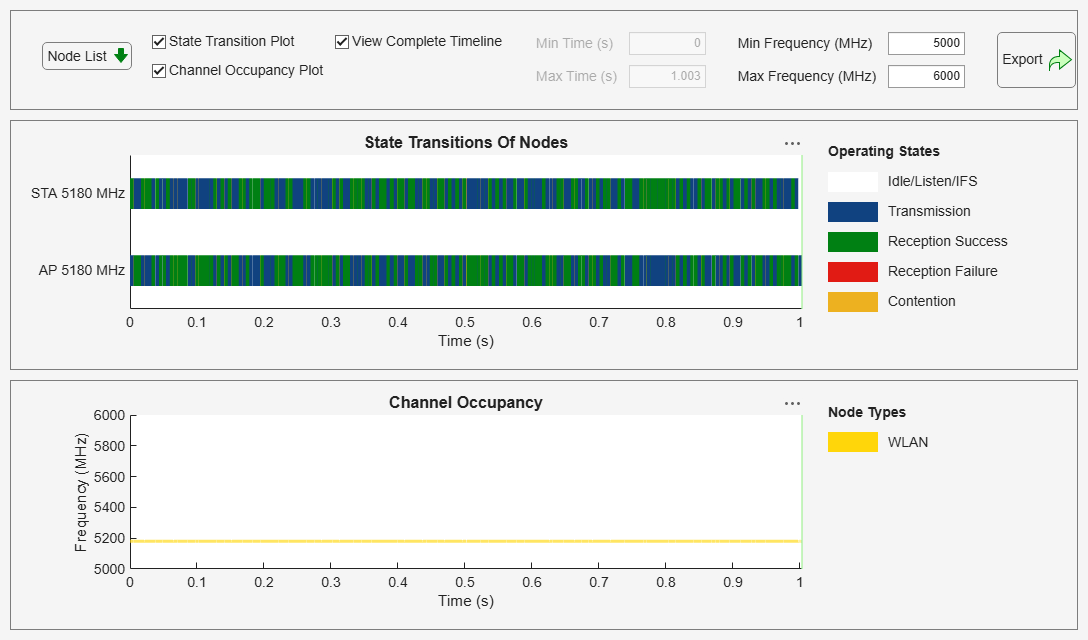Click the State Transitions Of Nodes title
The image size is (1088, 640).
tap(466, 142)
